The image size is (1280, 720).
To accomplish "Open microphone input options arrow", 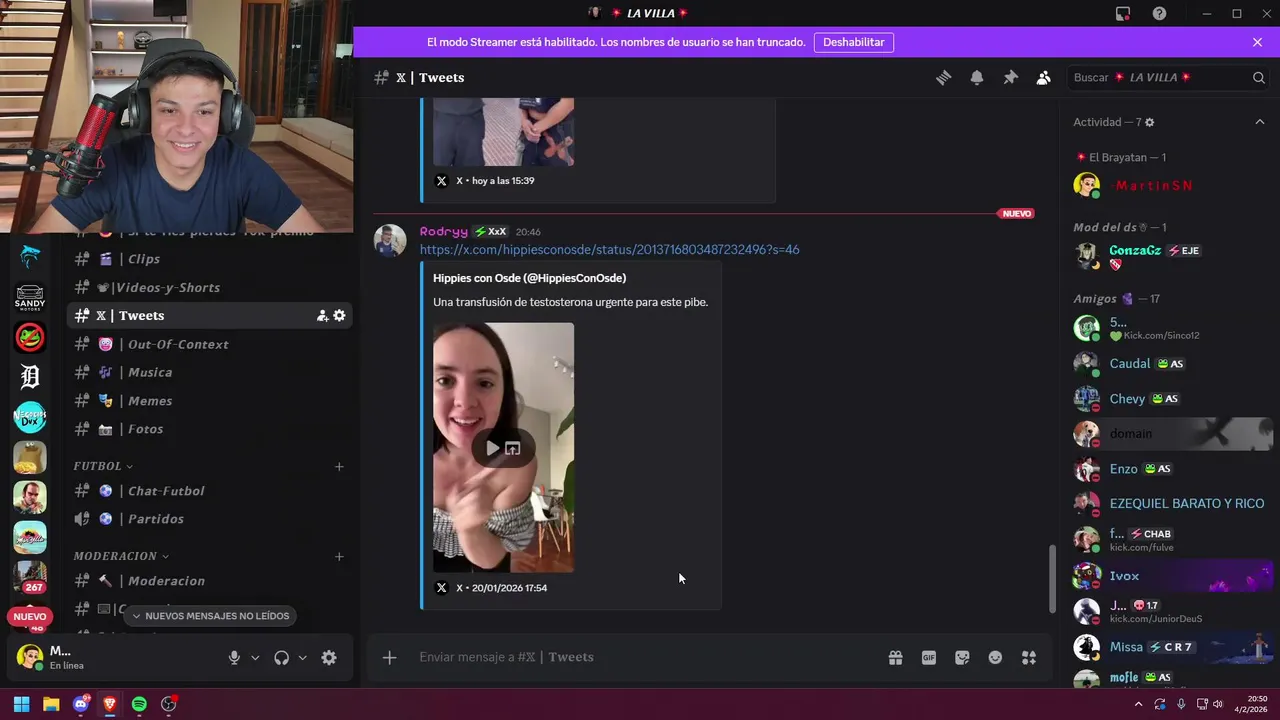I will click(x=255, y=658).
